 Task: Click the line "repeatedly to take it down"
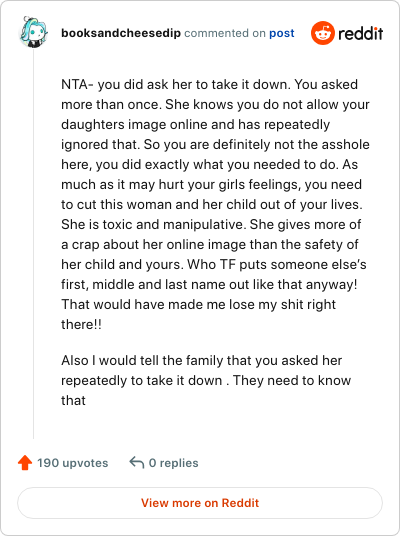(206, 380)
